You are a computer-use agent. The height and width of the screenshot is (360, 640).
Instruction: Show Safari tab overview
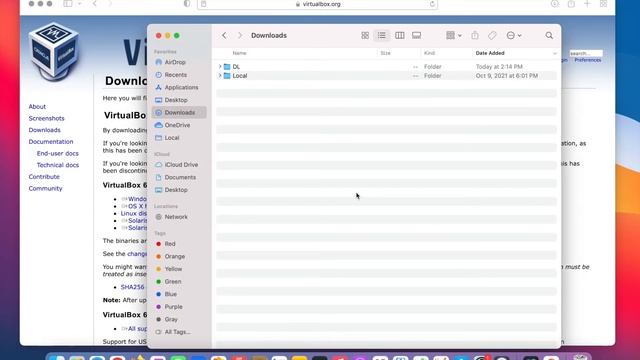[x=603, y=4]
